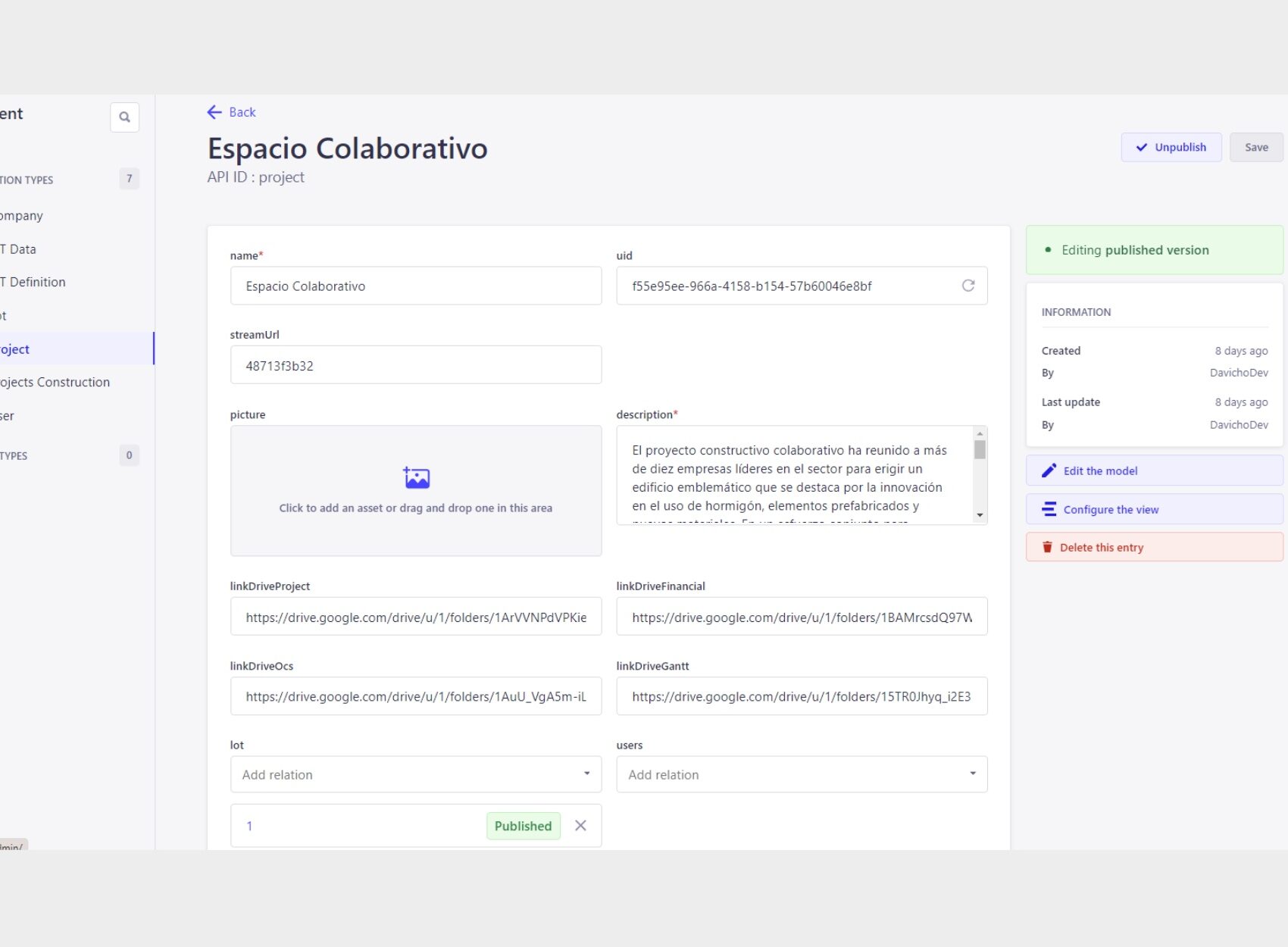This screenshot has width=1288, height=947.
Task: Go to lot relation entry 1
Action: [x=250, y=826]
